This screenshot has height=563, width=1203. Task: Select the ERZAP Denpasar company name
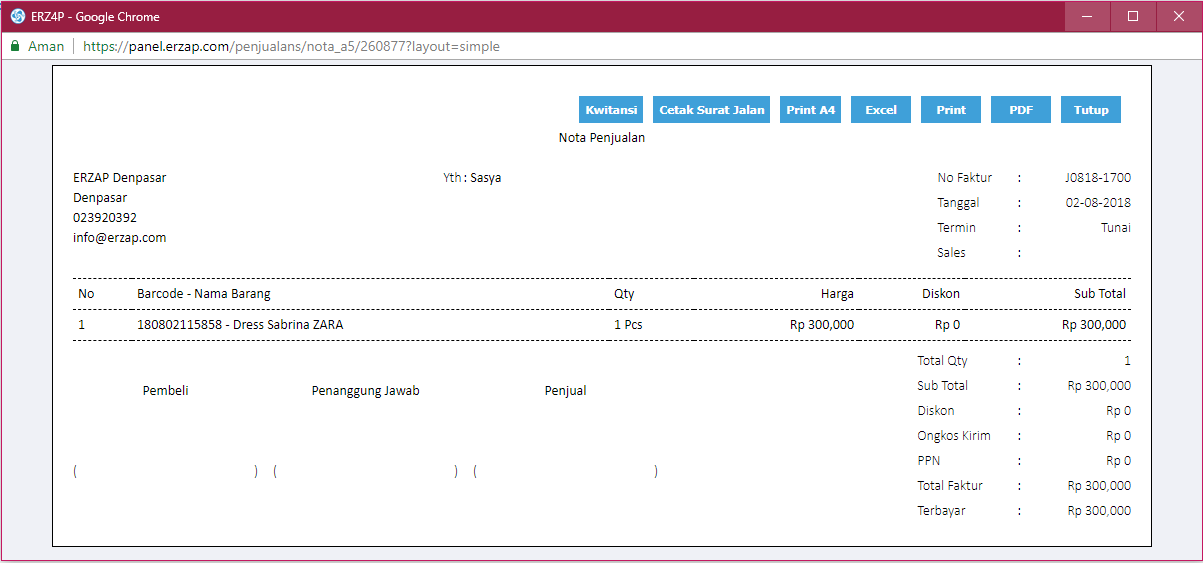(120, 178)
